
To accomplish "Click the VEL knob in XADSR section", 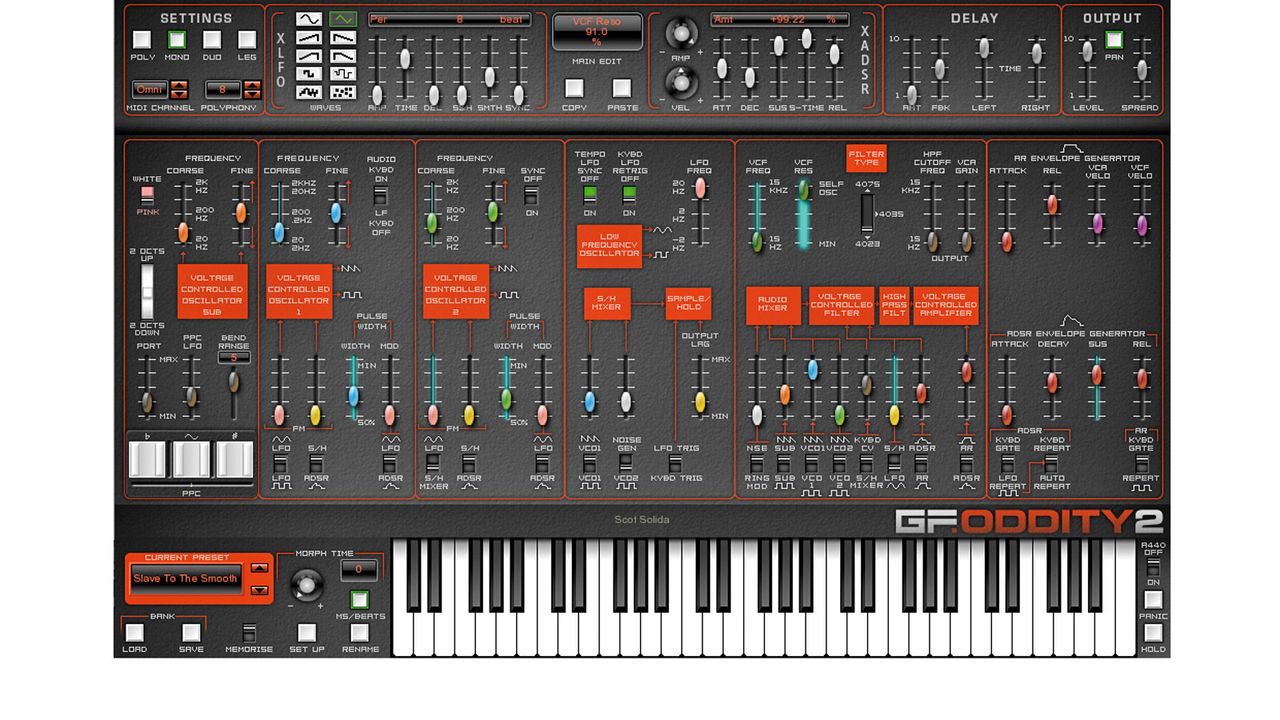I will [681, 83].
